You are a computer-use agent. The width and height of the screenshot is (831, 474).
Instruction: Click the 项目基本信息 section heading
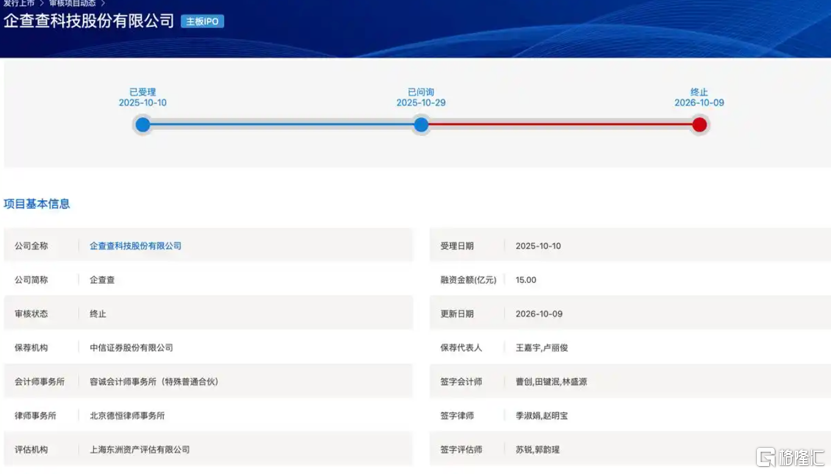[x=37, y=204]
